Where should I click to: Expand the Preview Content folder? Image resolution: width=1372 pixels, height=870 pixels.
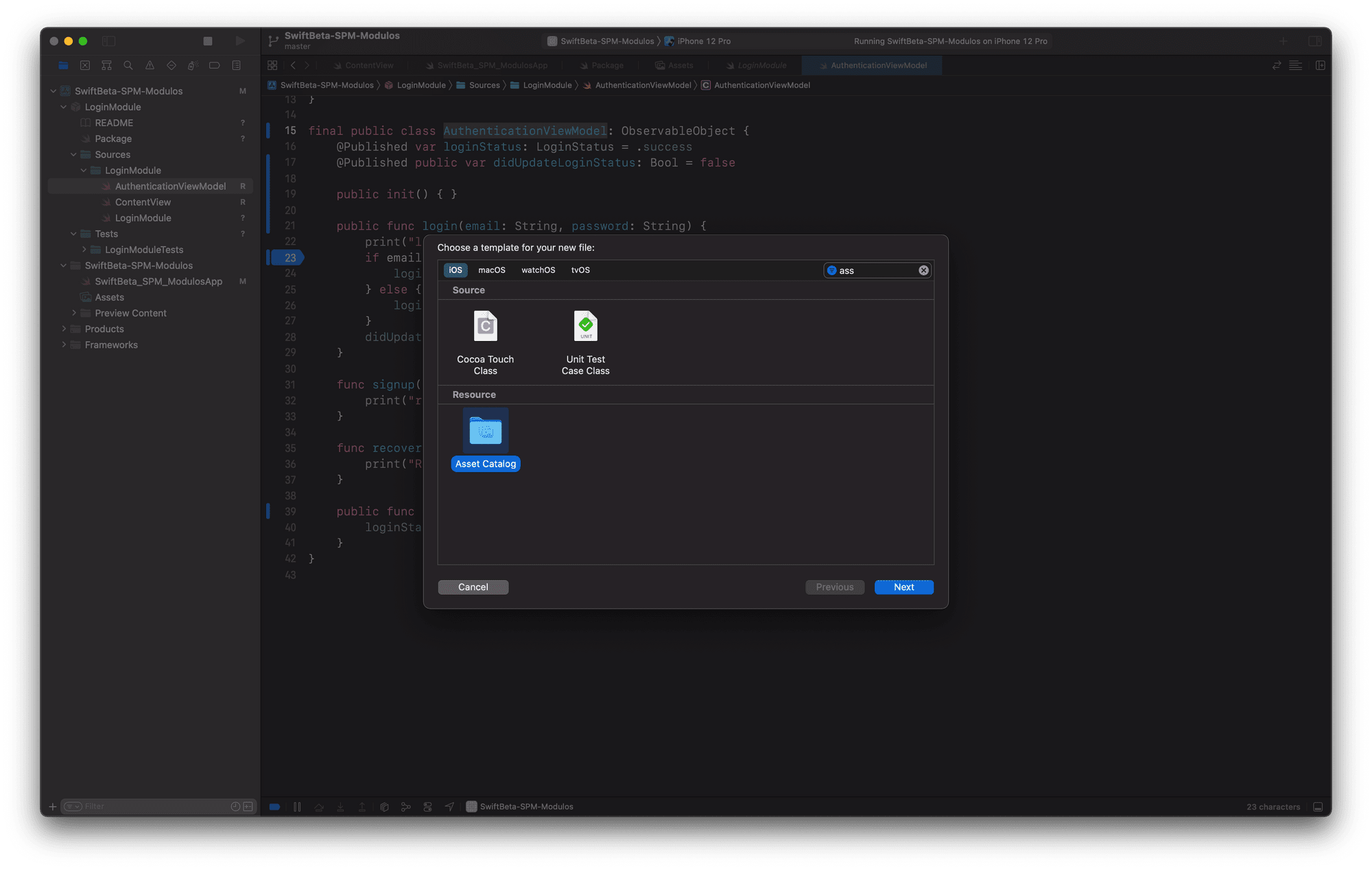74,313
